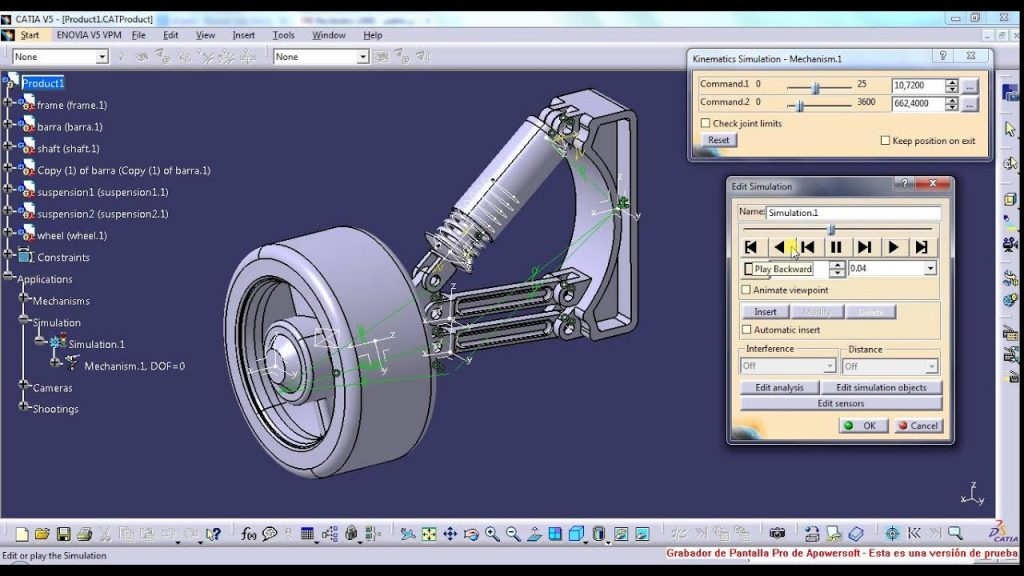Open the Start menu
The height and width of the screenshot is (576, 1024).
[29, 35]
